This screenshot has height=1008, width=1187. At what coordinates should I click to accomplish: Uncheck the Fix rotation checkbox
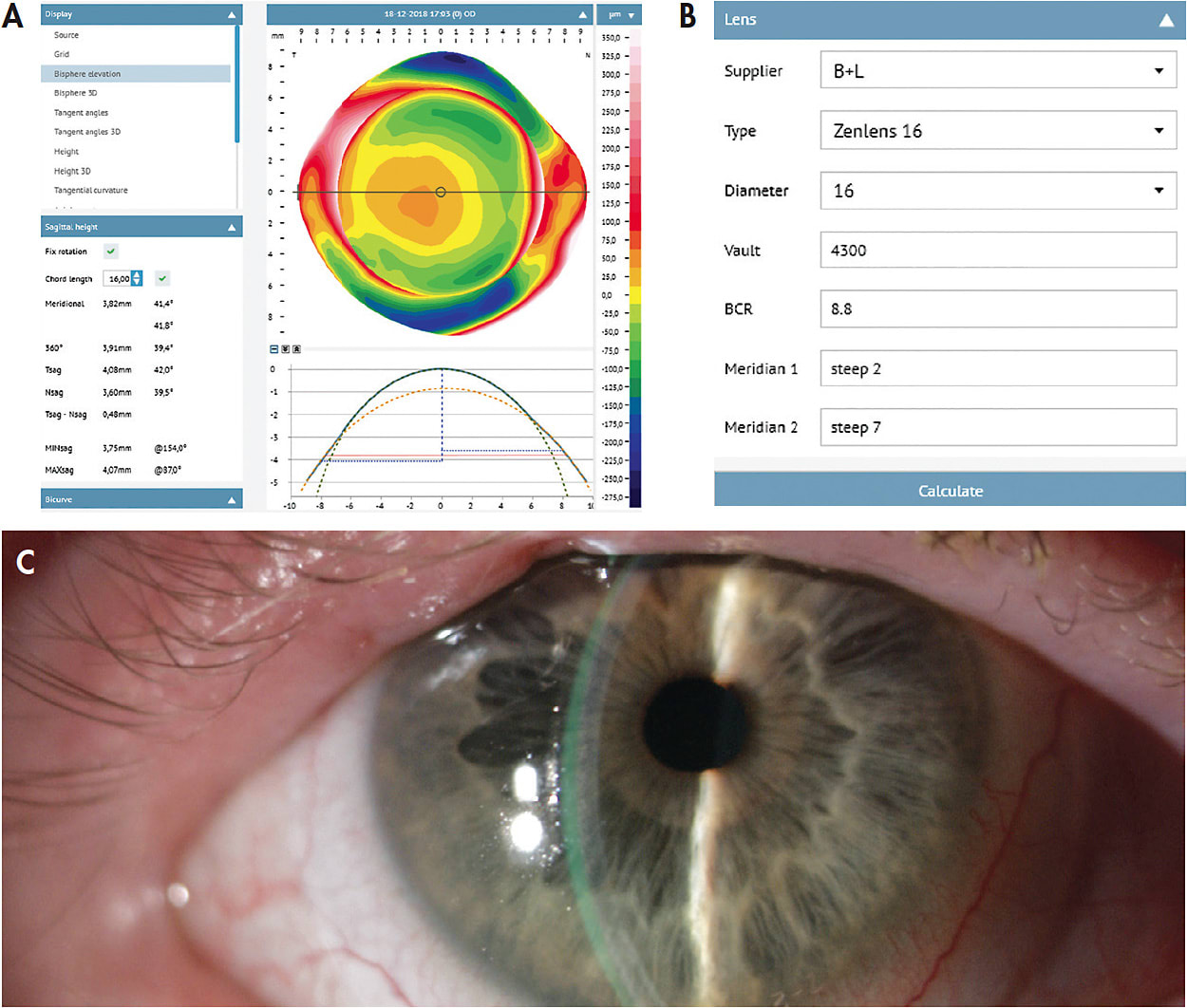(111, 251)
